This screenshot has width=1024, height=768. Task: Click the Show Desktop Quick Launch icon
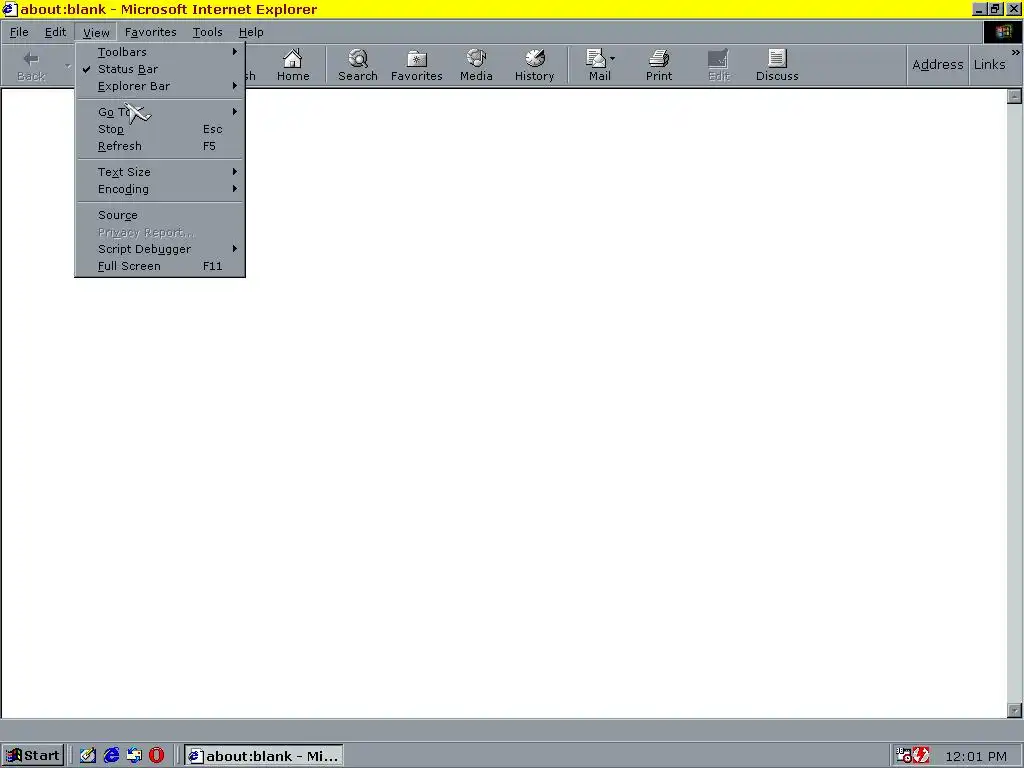[88, 755]
